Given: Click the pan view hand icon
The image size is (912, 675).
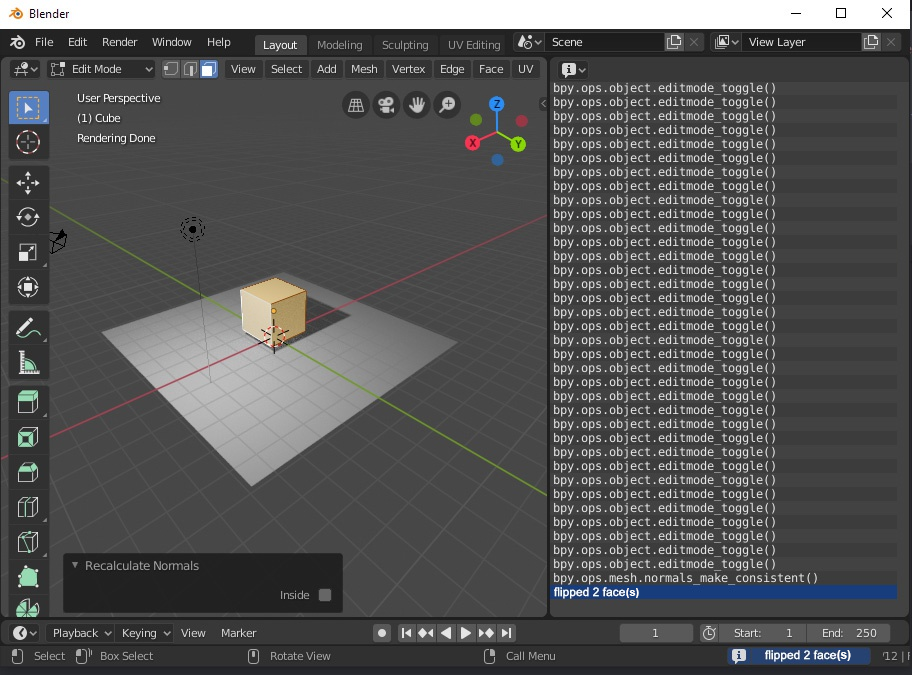Looking at the screenshot, I should [417, 105].
